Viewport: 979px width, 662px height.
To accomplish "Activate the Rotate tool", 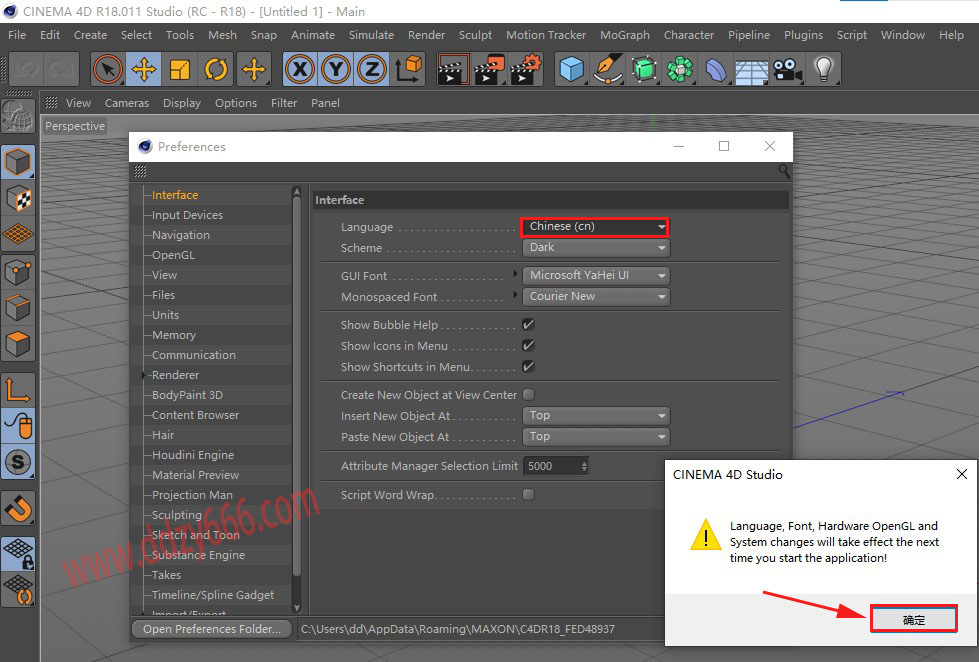I will point(216,69).
